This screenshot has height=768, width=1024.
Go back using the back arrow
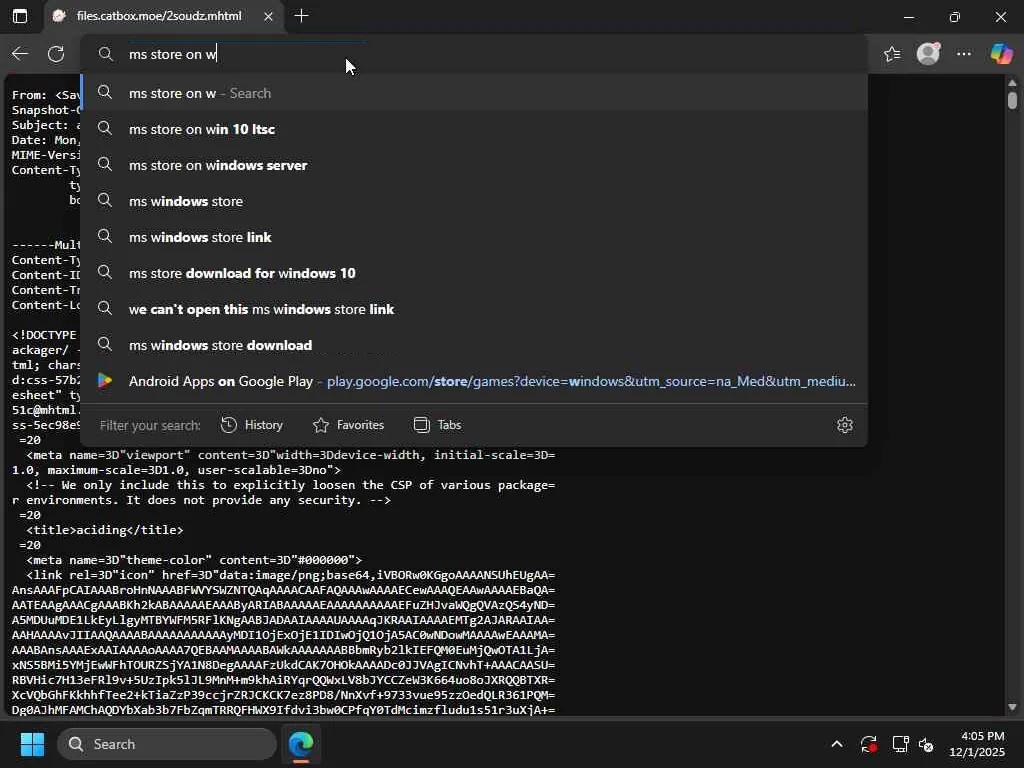click(x=20, y=54)
